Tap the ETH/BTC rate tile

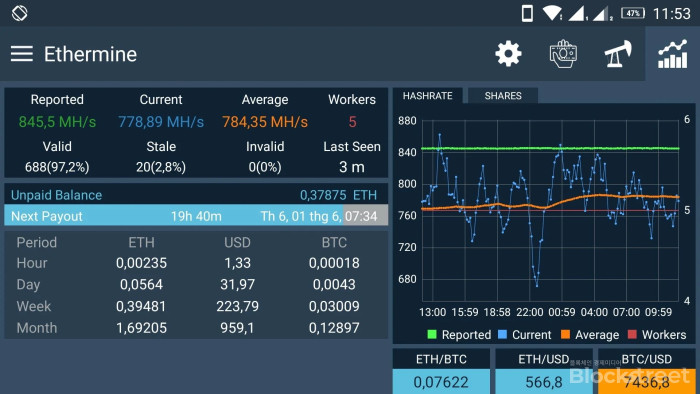[x=441, y=371]
